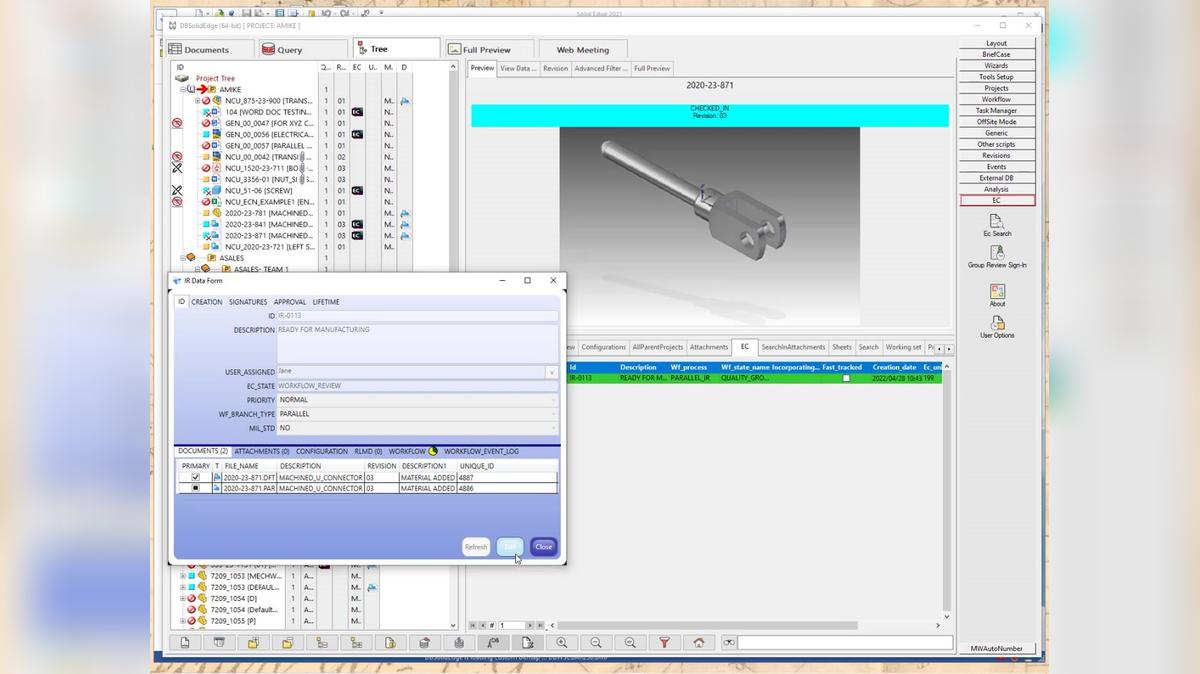1200x674 pixels.
Task: Open the User Options icon
Action: pyautogui.click(x=997, y=323)
